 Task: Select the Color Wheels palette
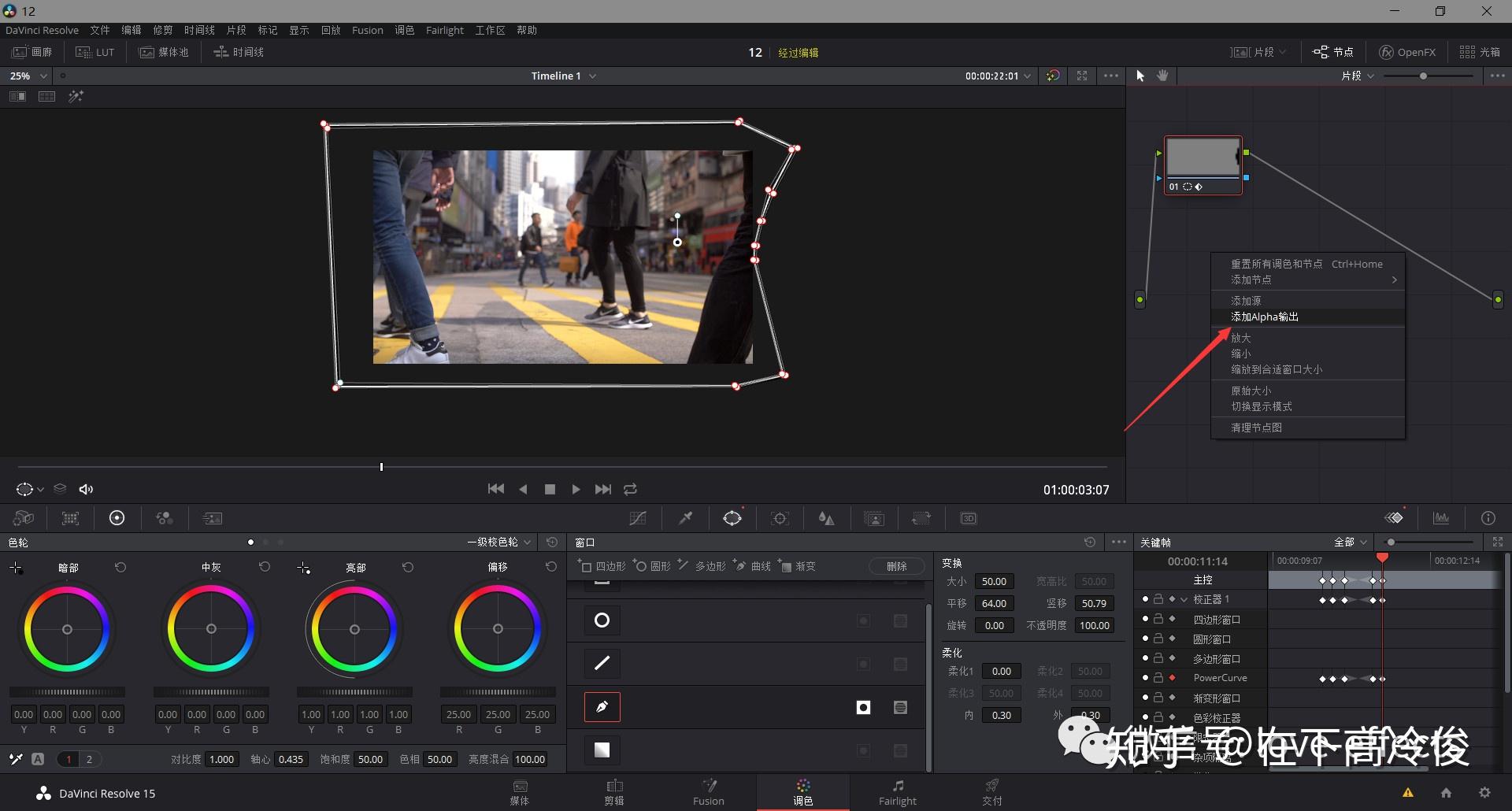click(x=117, y=518)
